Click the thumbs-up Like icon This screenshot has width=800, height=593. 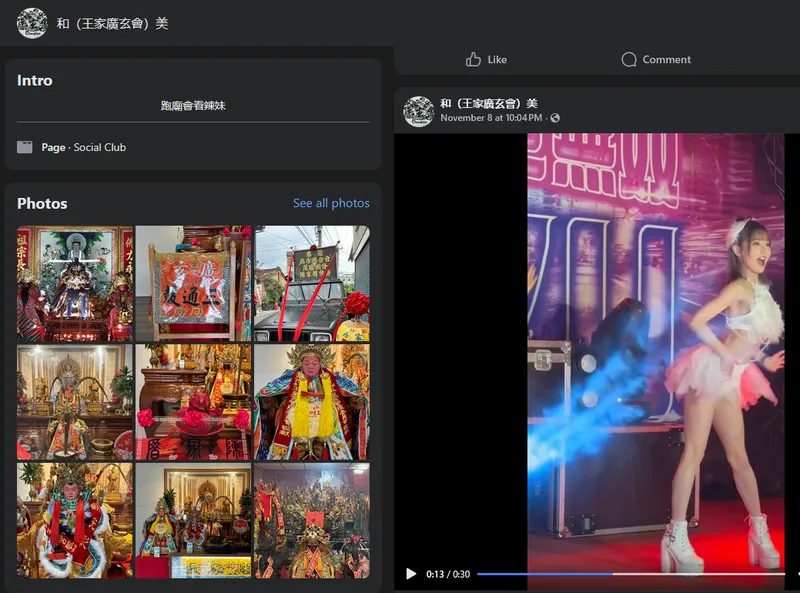click(x=473, y=60)
